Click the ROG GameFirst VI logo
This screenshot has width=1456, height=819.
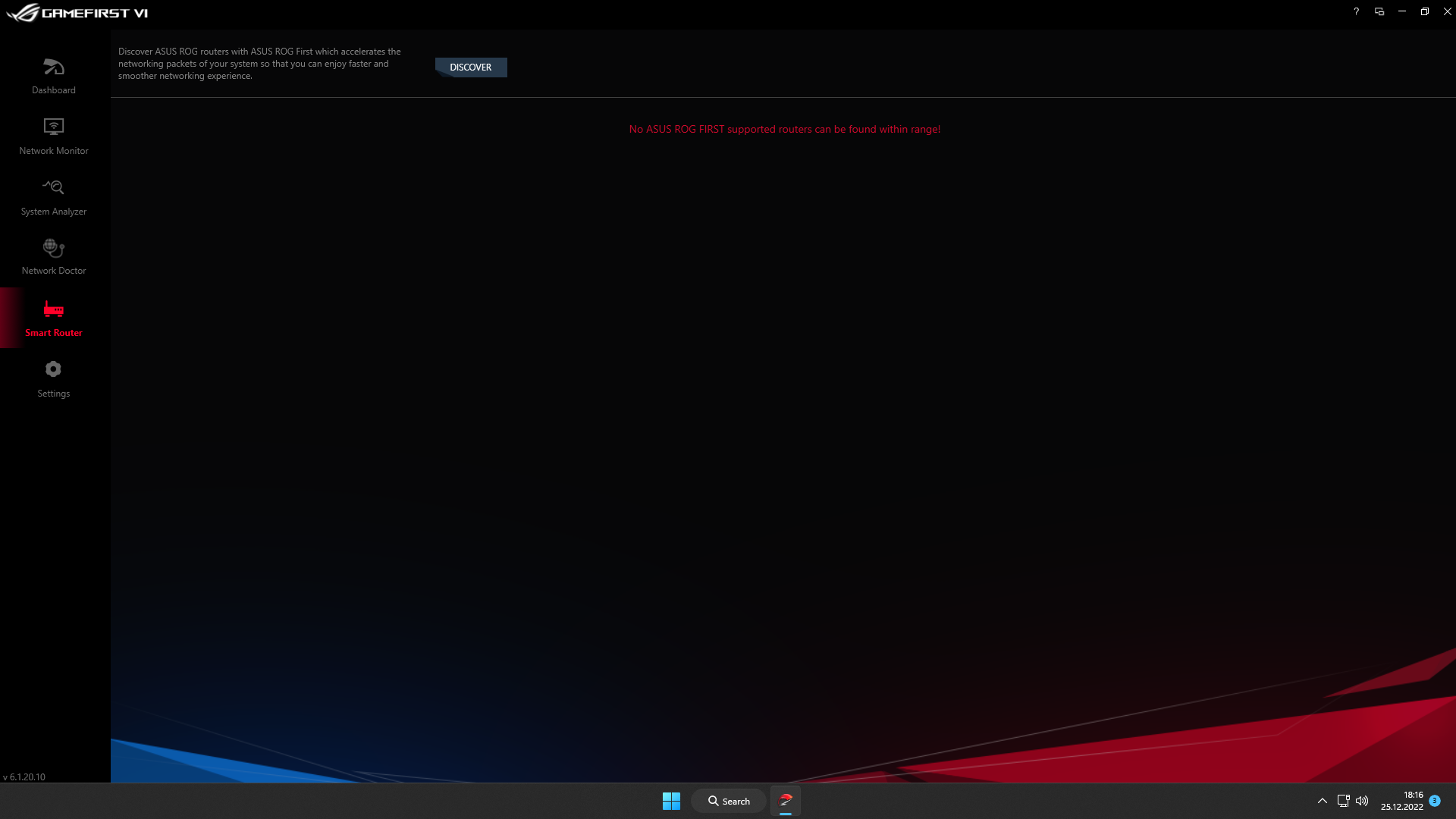click(77, 13)
